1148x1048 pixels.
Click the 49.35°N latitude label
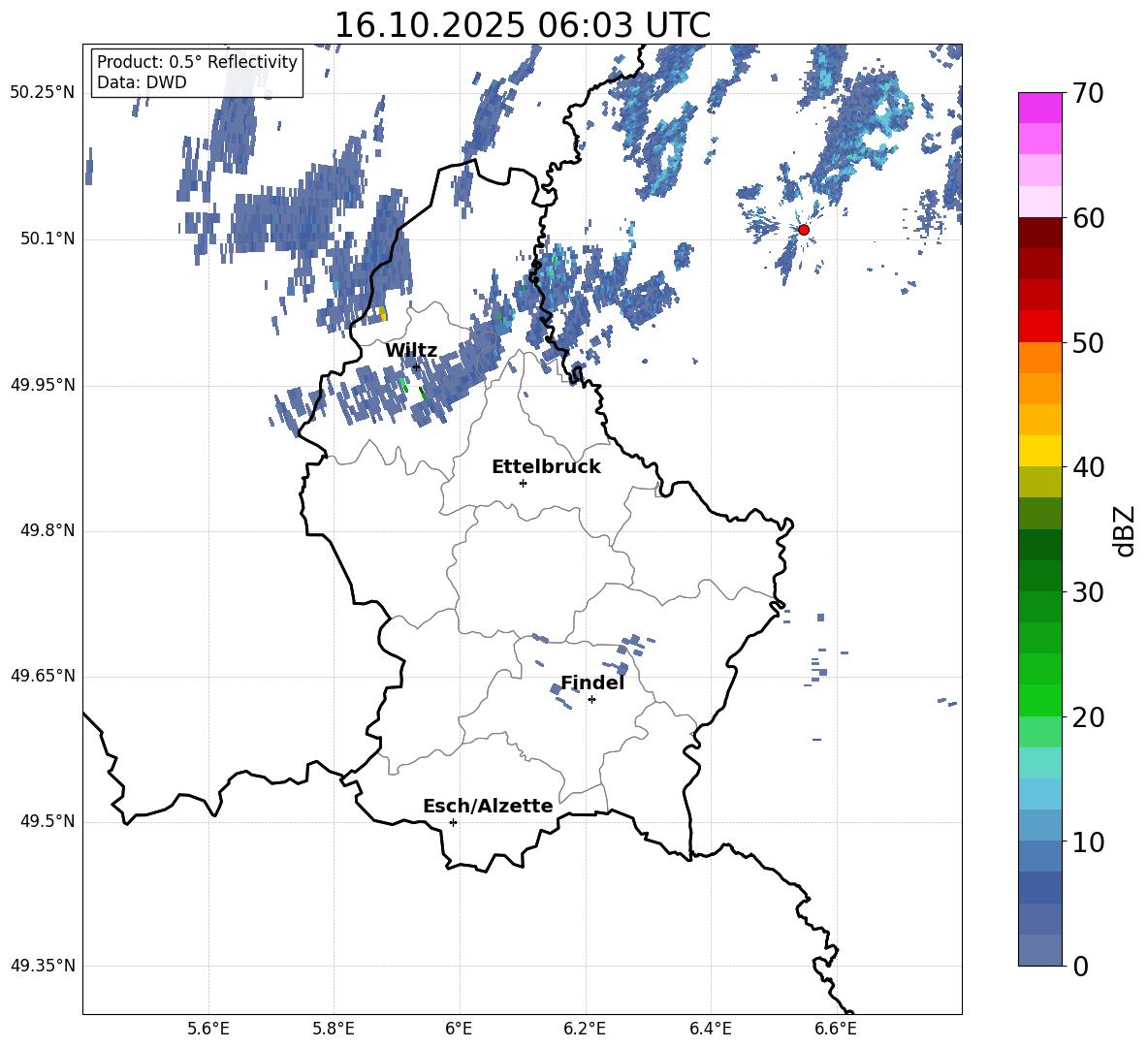coord(42,966)
